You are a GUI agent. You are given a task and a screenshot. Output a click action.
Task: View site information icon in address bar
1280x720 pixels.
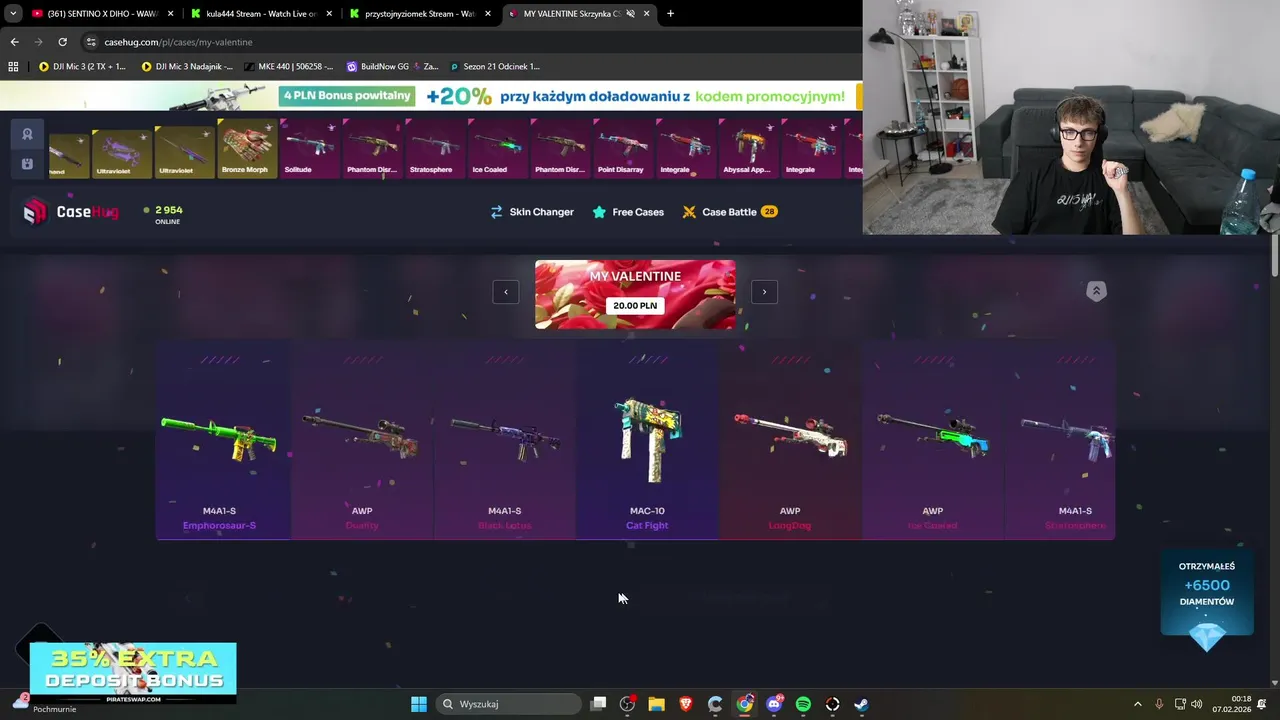(x=91, y=42)
